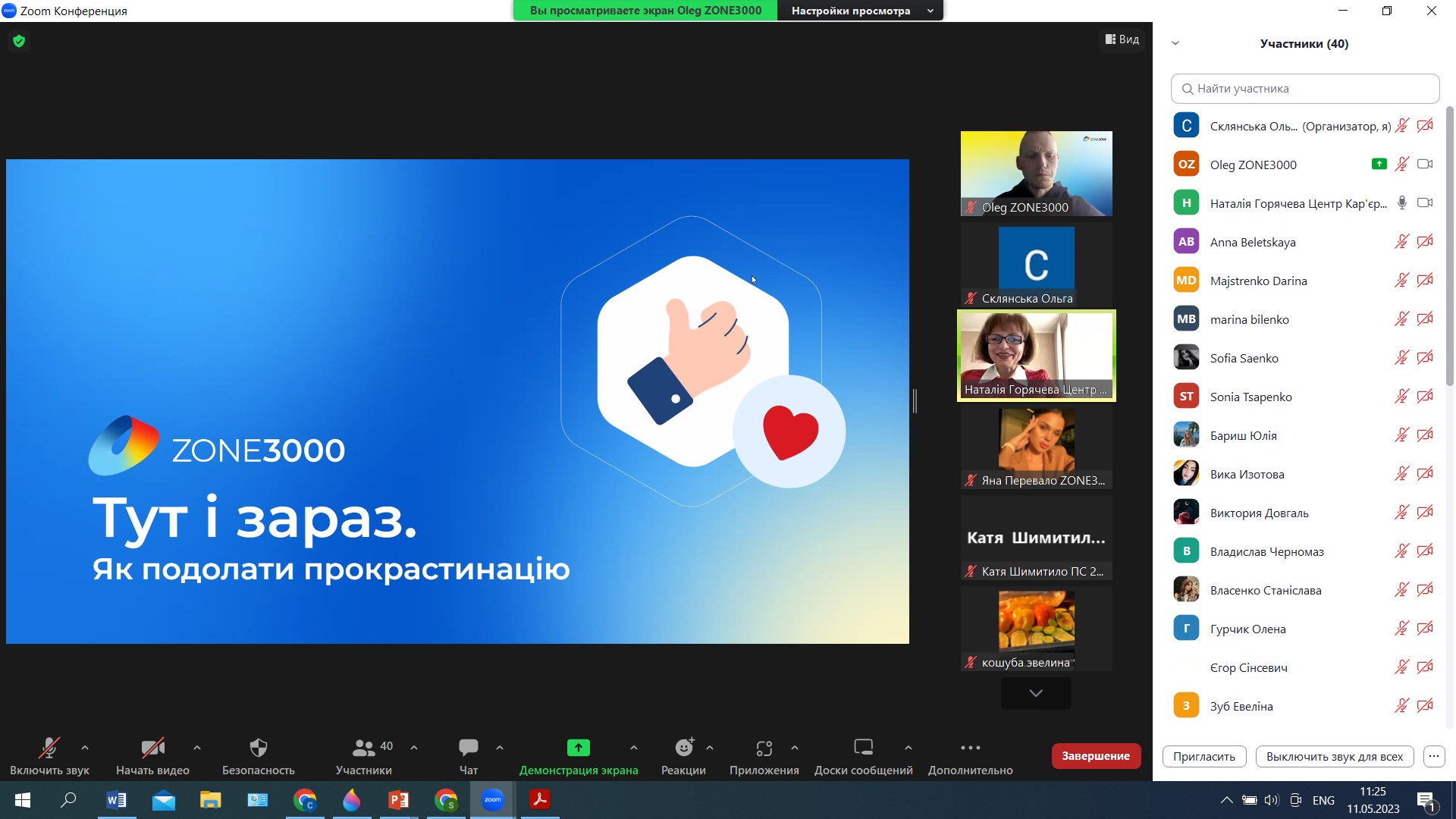Open the Вид layout menu
The image size is (1456, 819).
(x=1122, y=39)
